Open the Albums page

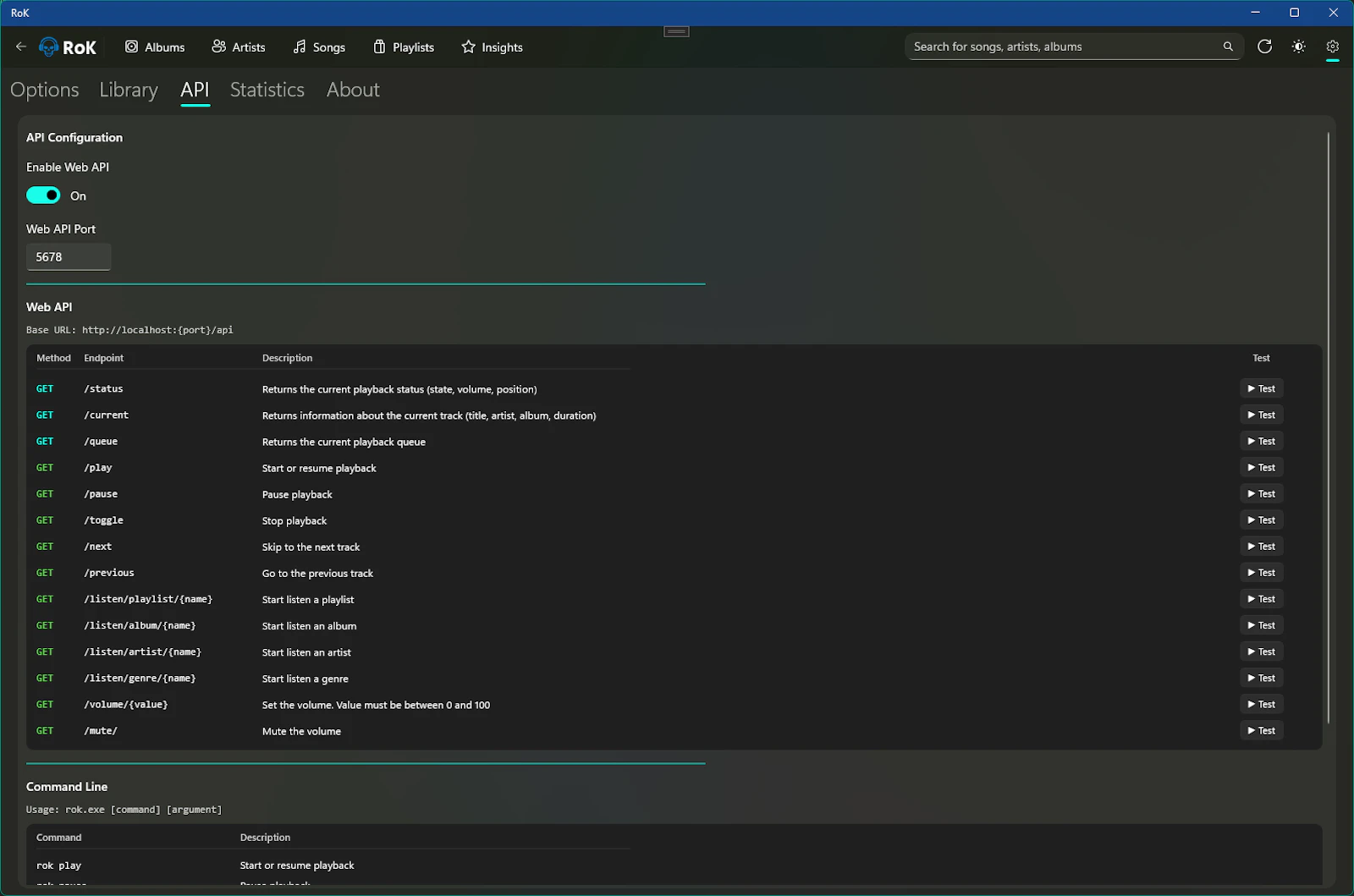click(155, 47)
